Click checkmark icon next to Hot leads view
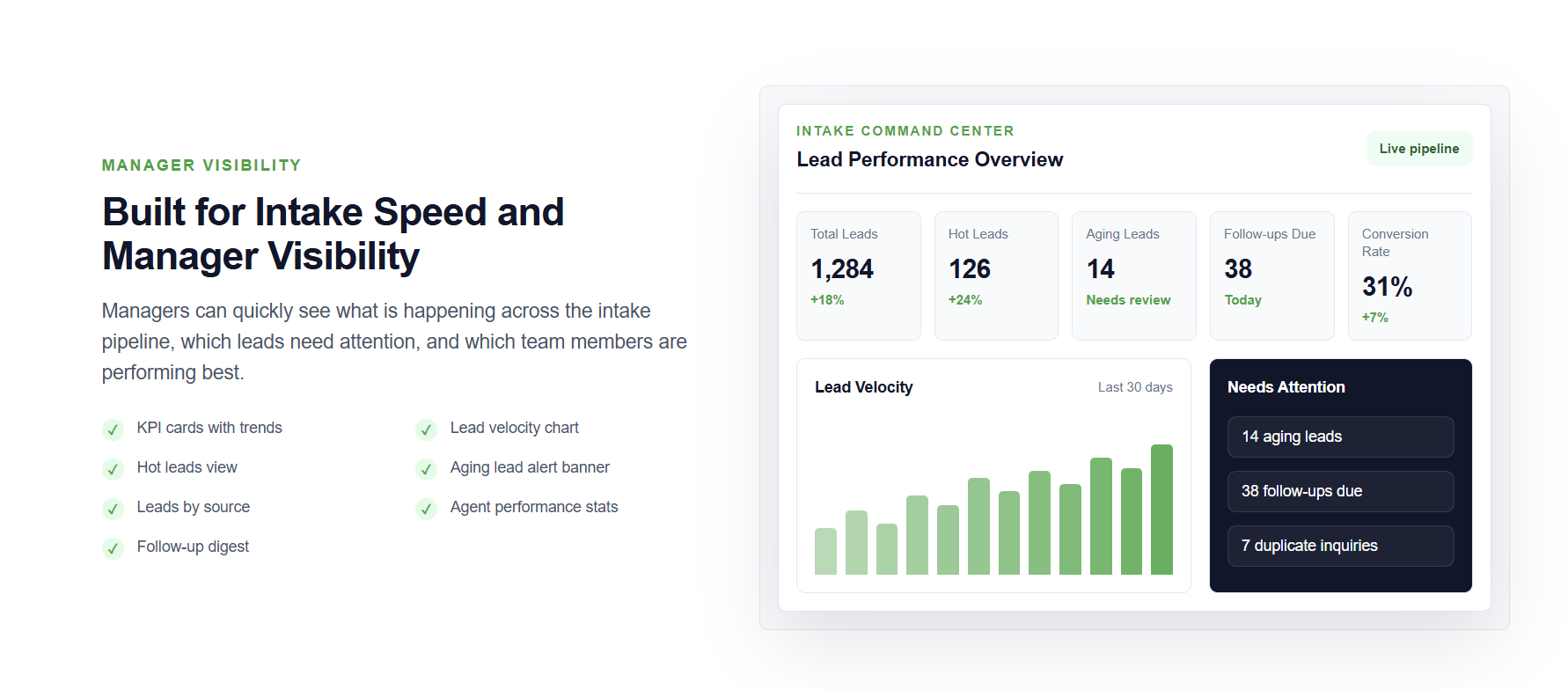 113,469
